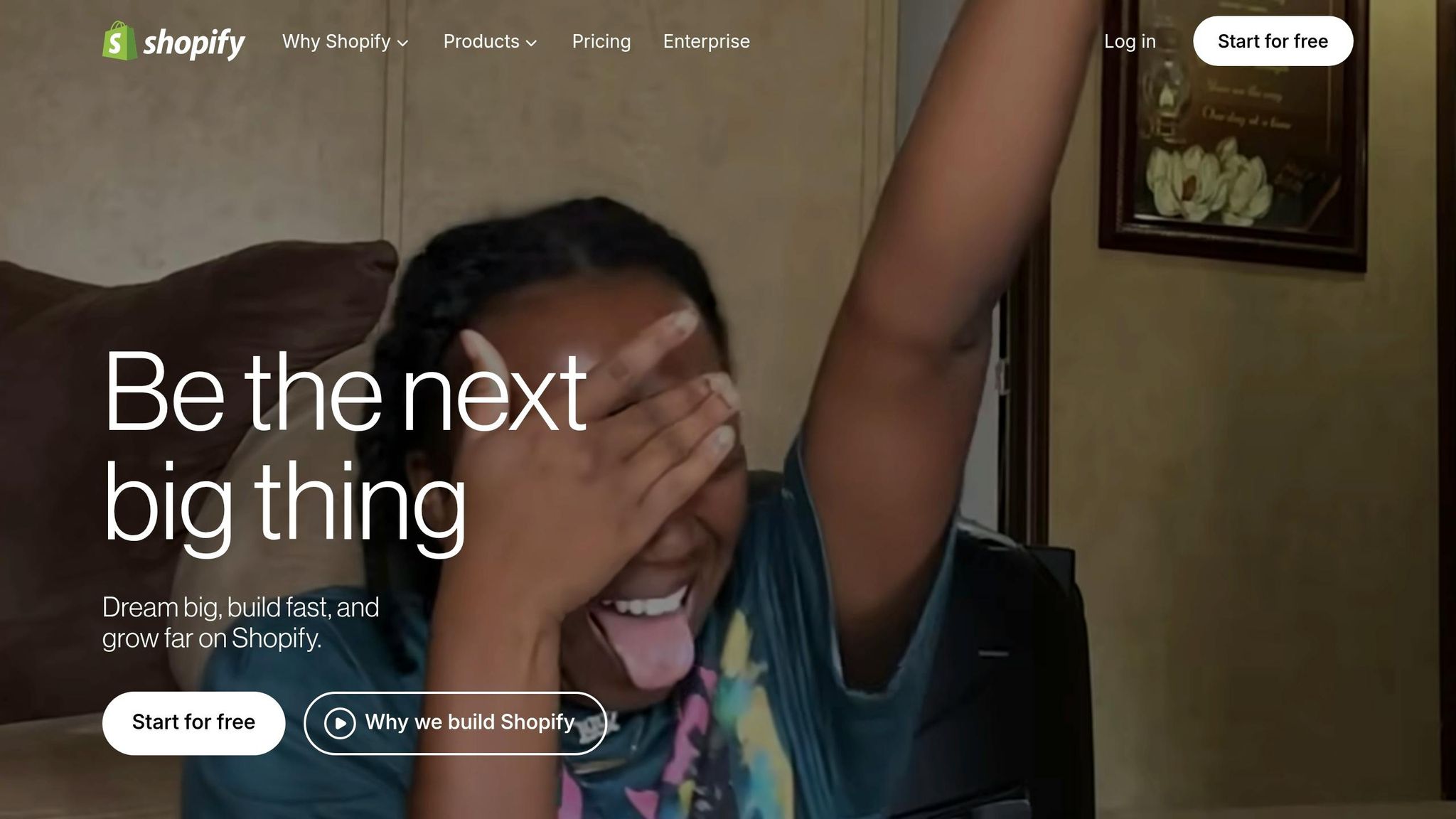
Task: Click the circled play icon
Action: pyautogui.click(x=340, y=723)
